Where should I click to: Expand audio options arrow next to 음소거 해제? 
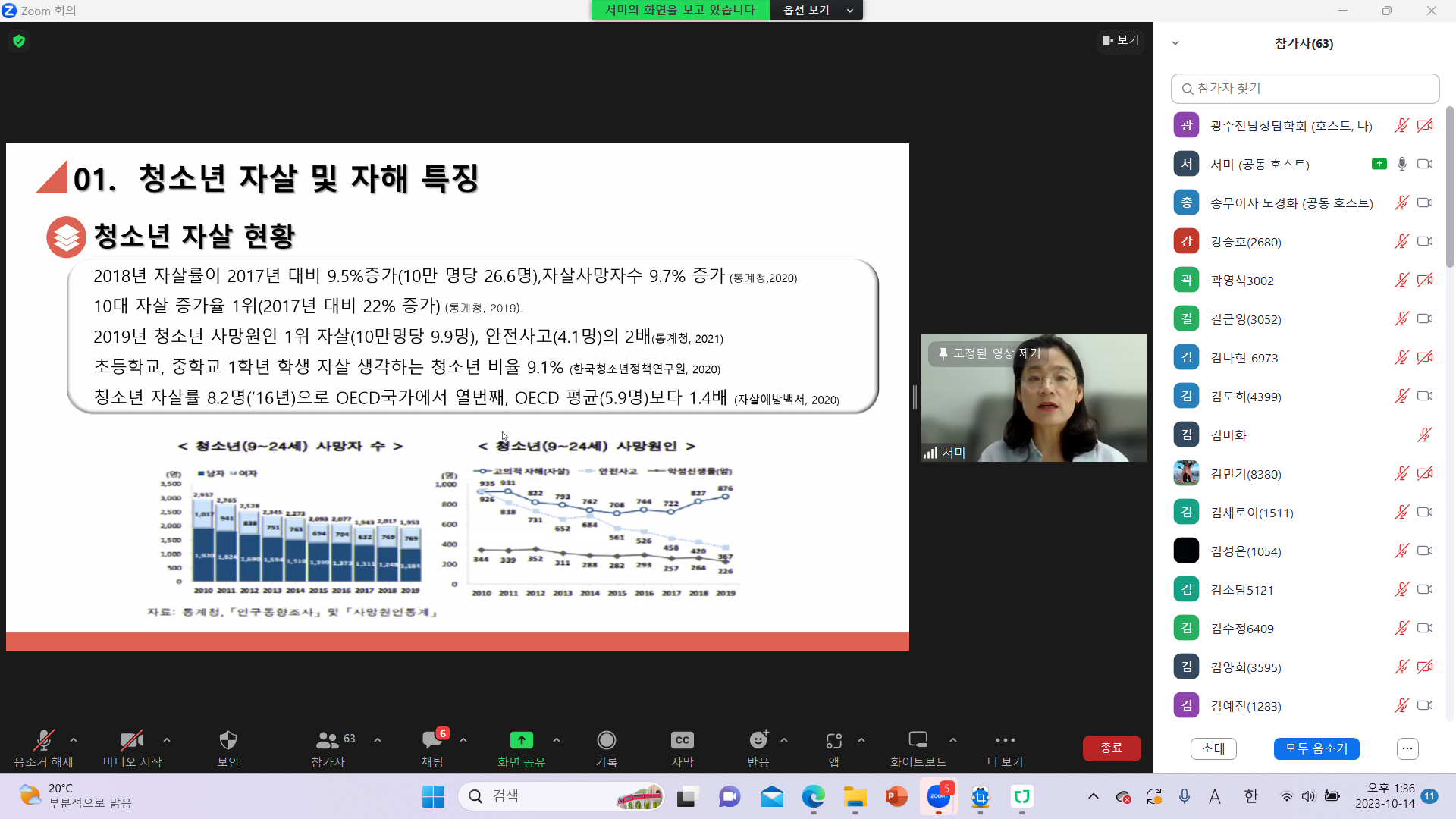74,739
